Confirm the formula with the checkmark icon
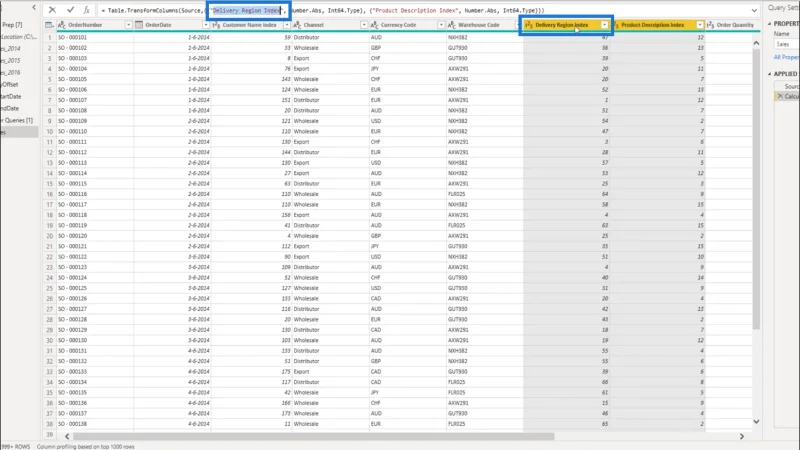The image size is (800, 450). [x=70, y=10]
